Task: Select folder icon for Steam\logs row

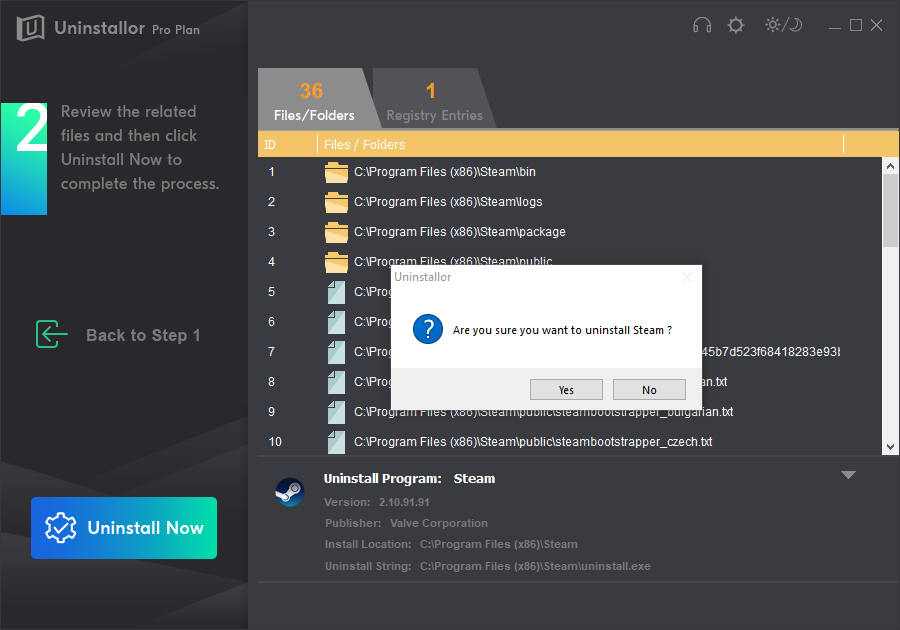Action: [336, 202]
